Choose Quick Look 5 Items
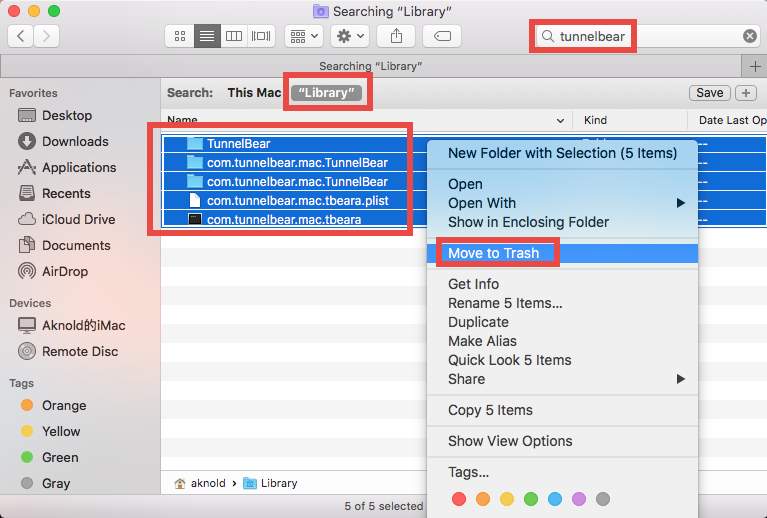The height and width of the screenshot is (518, 767). coord(562,360)
